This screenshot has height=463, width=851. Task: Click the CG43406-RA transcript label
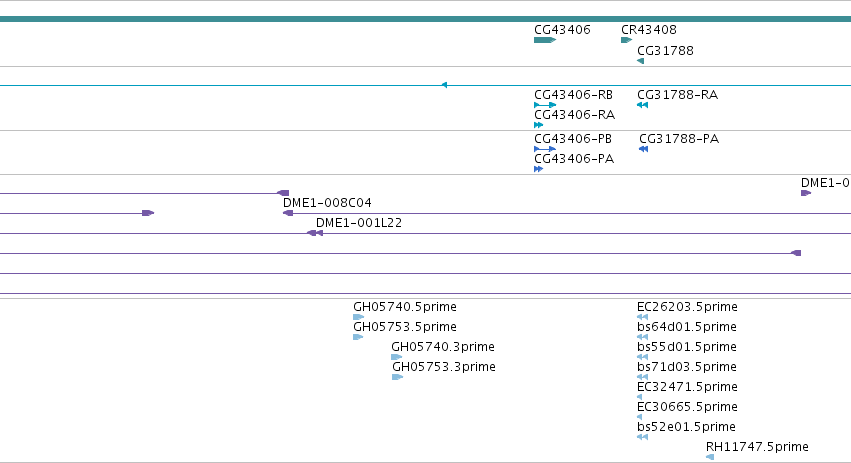(x=574, y=115)
